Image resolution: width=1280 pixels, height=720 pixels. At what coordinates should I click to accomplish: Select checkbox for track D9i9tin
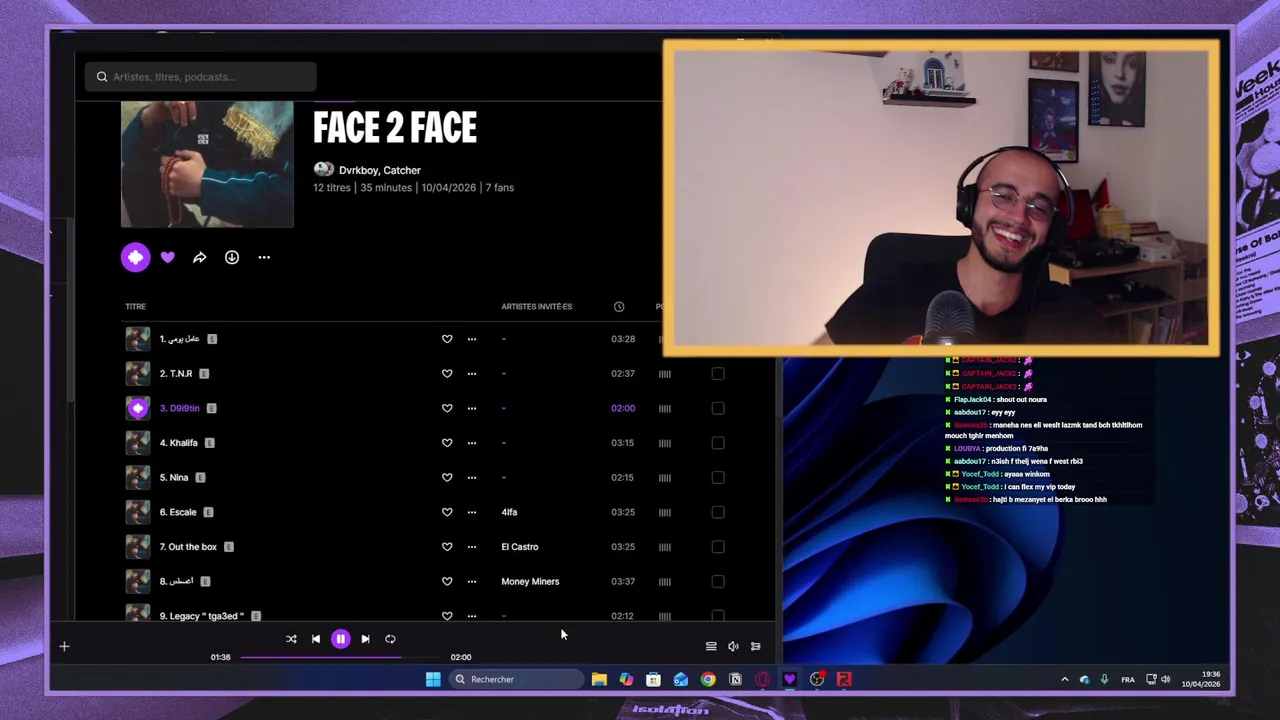[718, 408]
